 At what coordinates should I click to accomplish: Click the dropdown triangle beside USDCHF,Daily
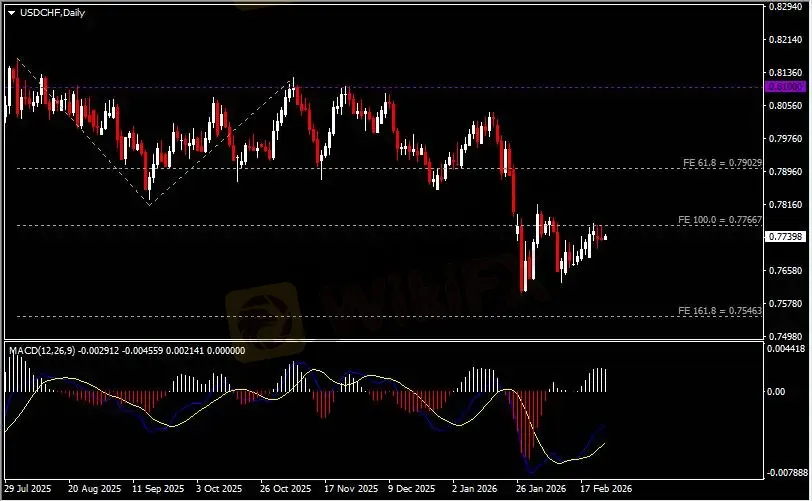(x=11, y=11)
